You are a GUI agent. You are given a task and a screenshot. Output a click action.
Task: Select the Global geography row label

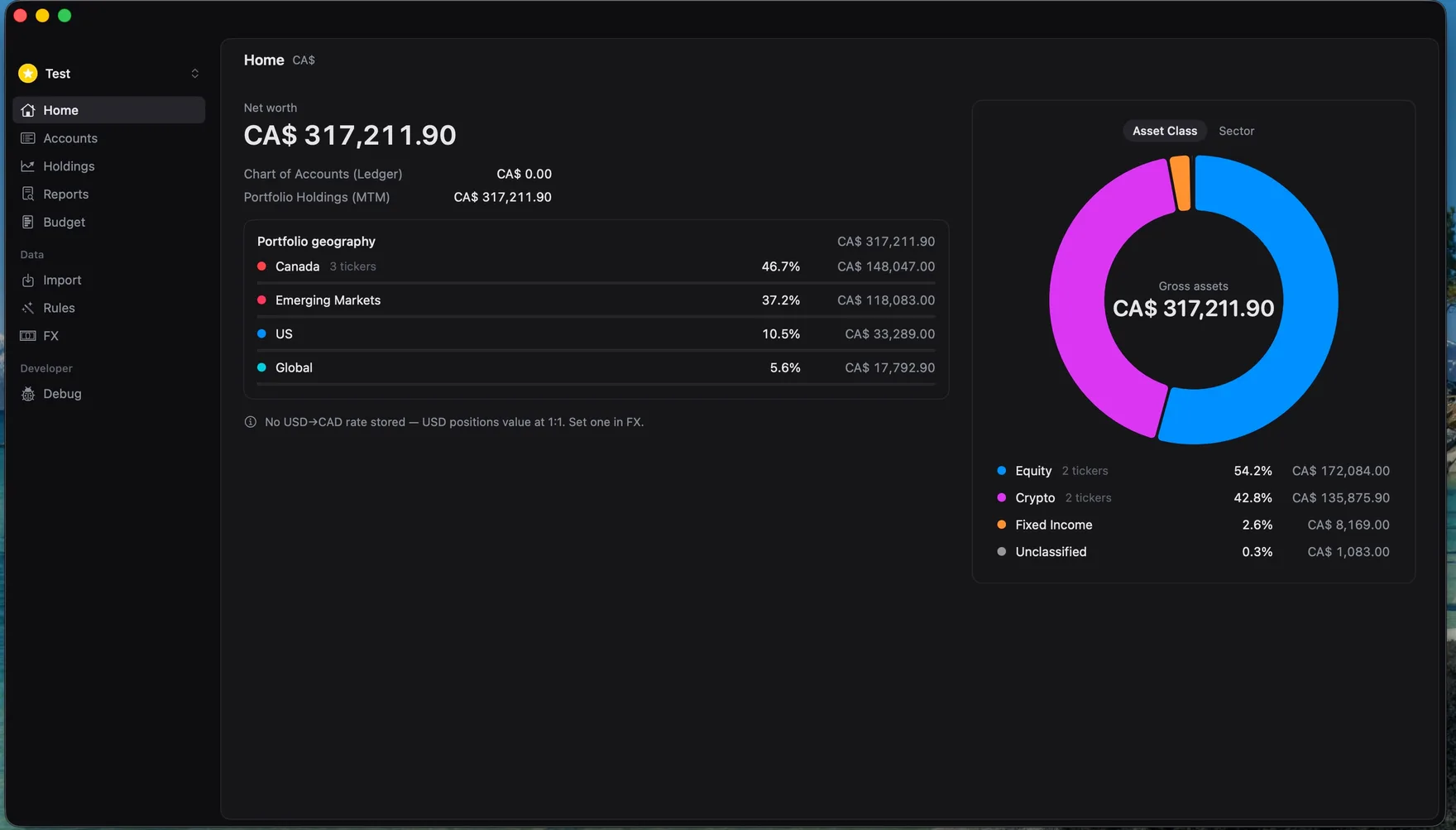point(294,367)
